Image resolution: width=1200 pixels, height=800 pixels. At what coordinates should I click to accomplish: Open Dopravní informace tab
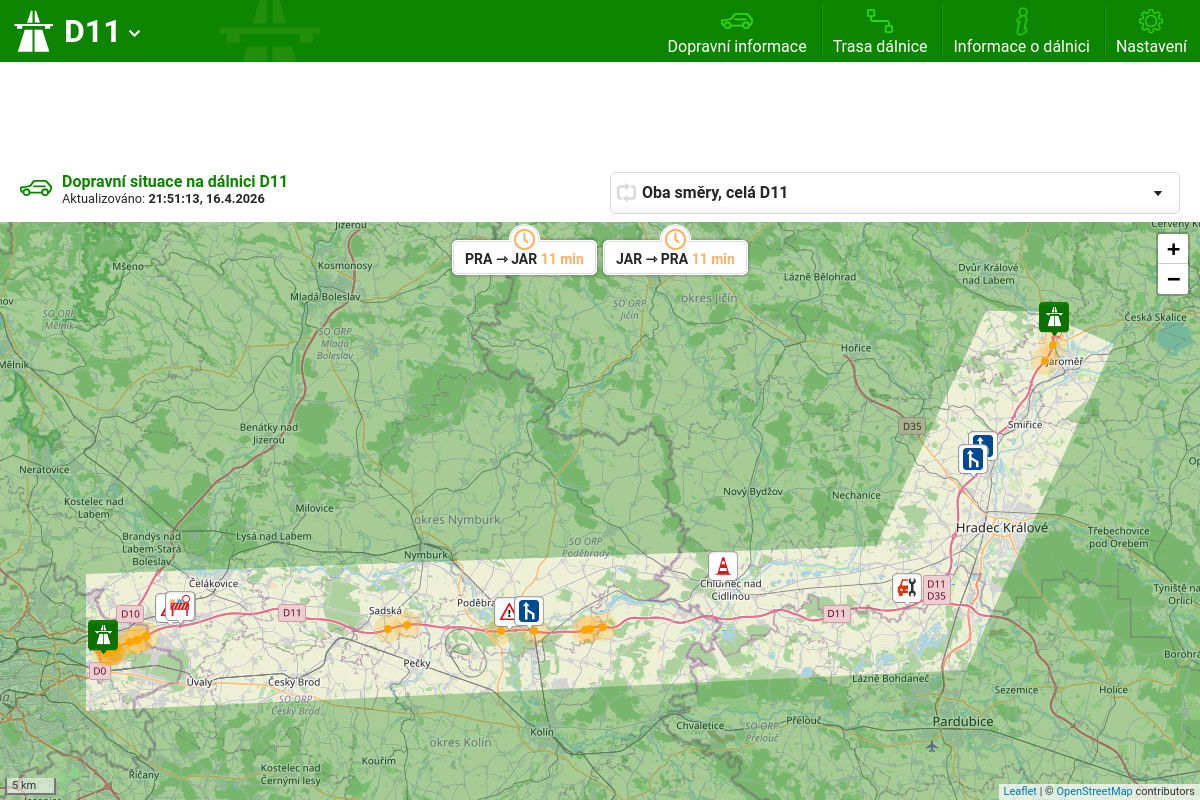coord(737,32)
